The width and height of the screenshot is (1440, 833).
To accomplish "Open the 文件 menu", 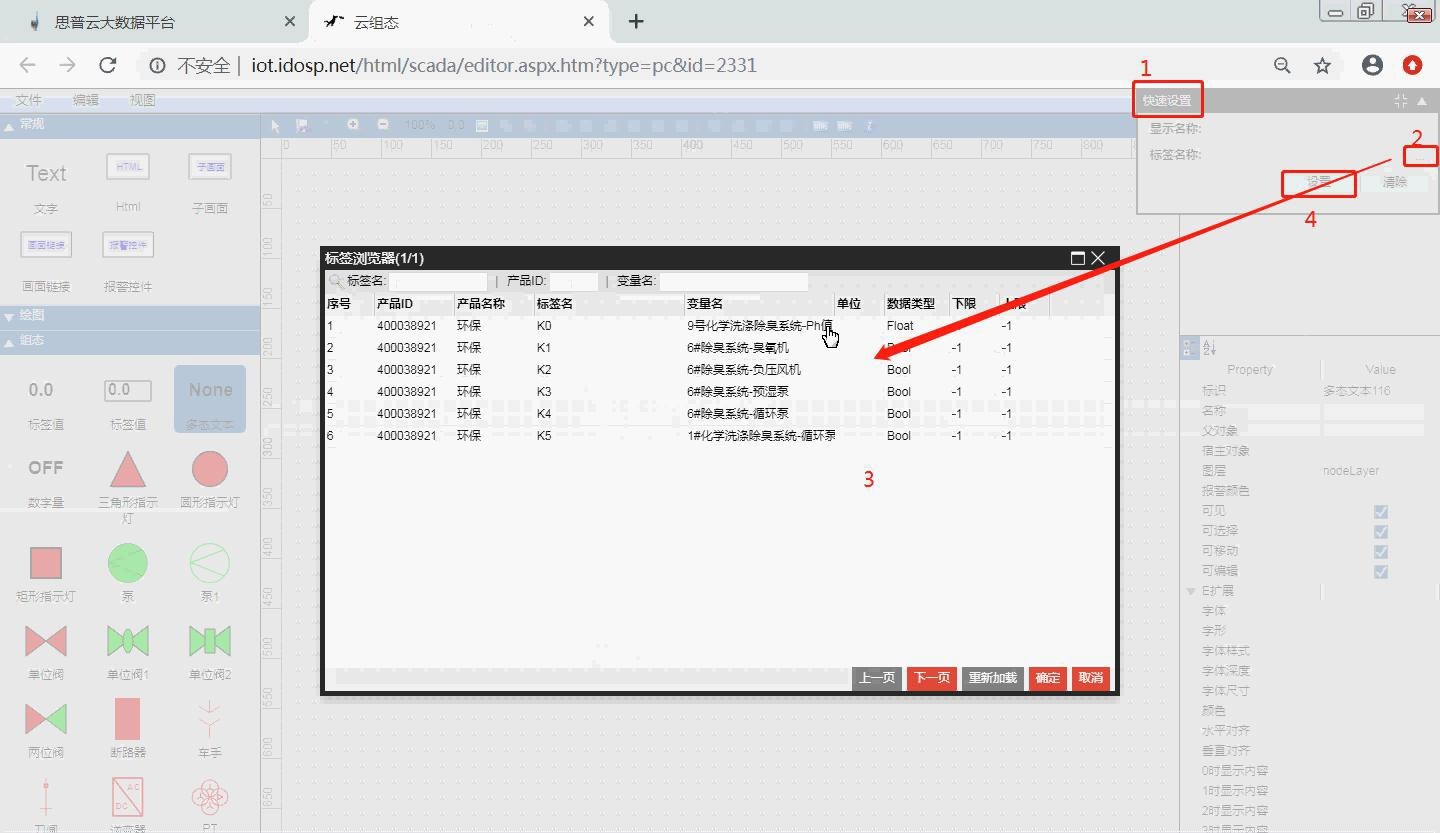I will point(28,100).
